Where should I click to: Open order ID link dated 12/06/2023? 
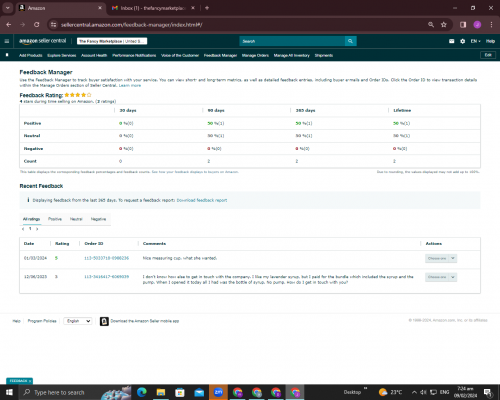tap(106, 277)
